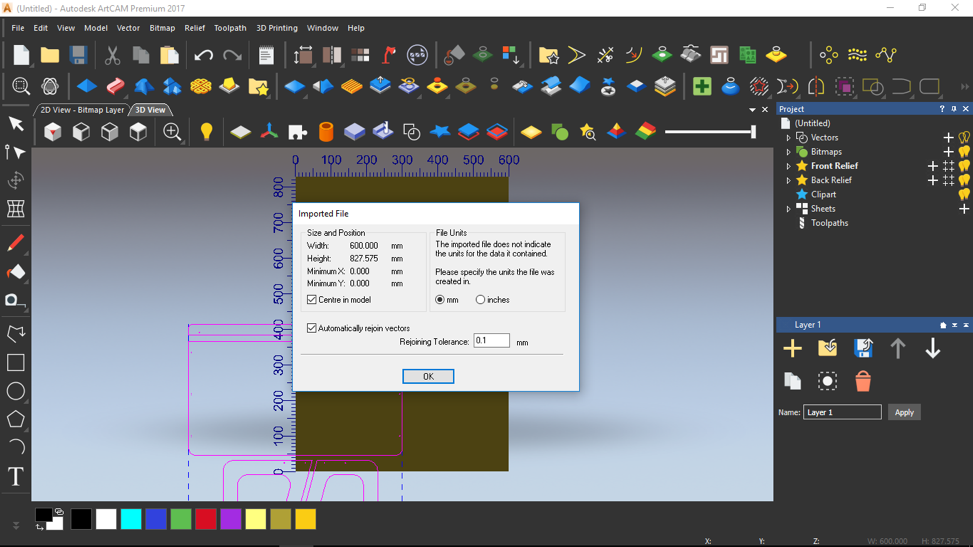
Task: Select the Node Editing tool
Action: 16,152
